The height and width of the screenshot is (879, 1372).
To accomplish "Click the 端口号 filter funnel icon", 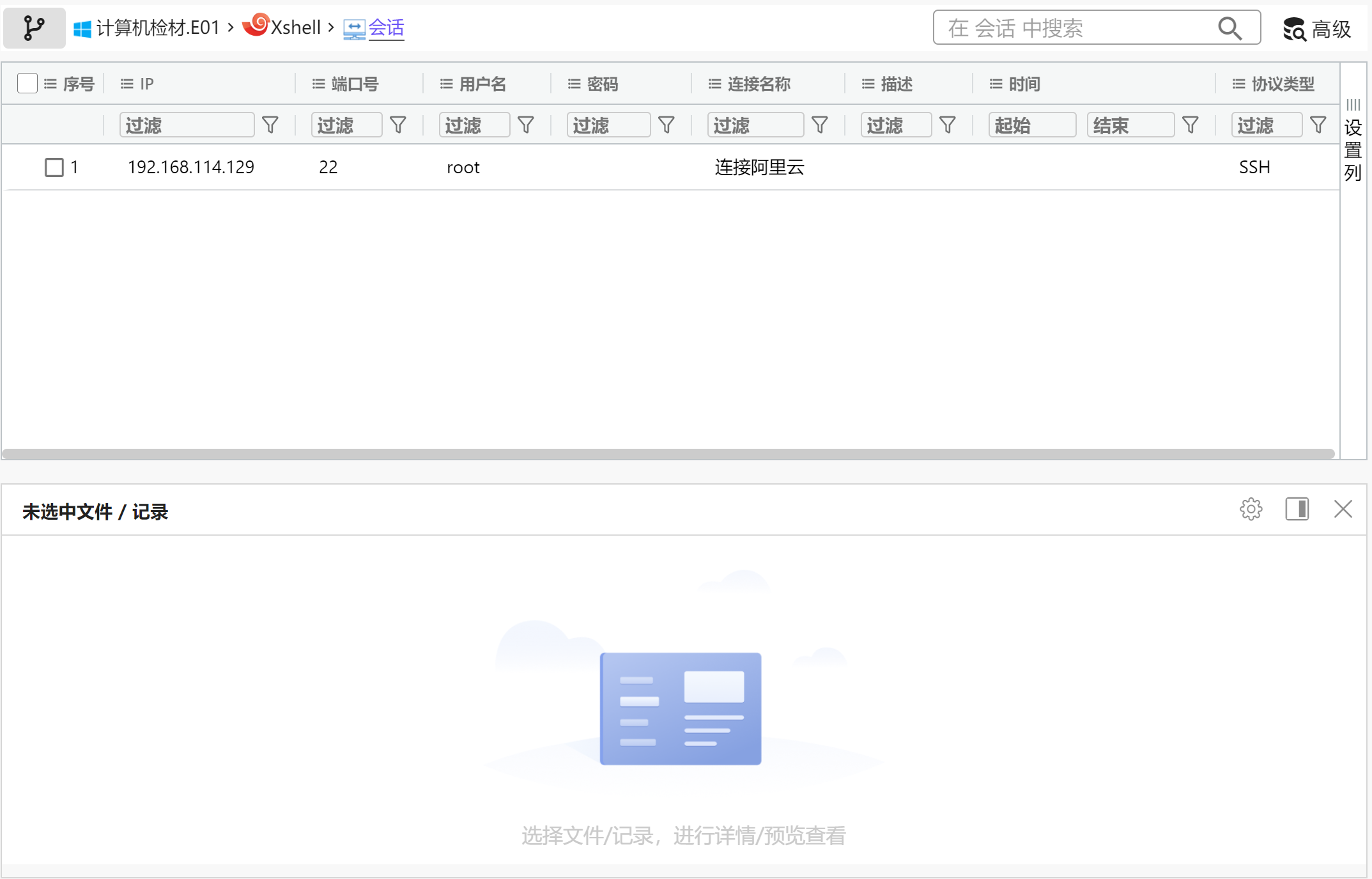I will (x=398, y=125).
